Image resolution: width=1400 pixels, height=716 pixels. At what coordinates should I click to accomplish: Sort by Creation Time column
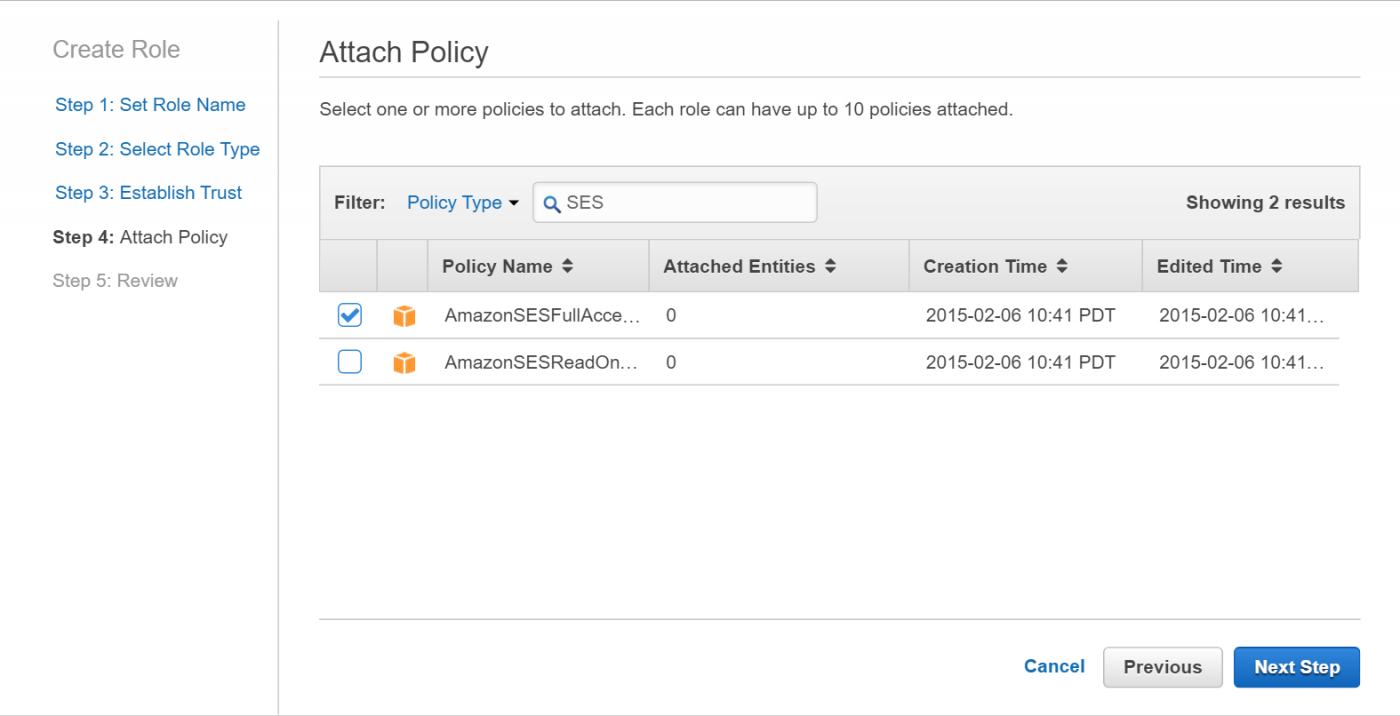coord(995,266)
